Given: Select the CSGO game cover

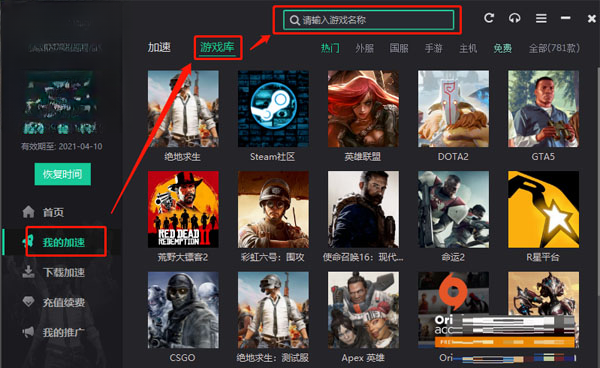Looking at the screenshot, I should tap(183, 310).
